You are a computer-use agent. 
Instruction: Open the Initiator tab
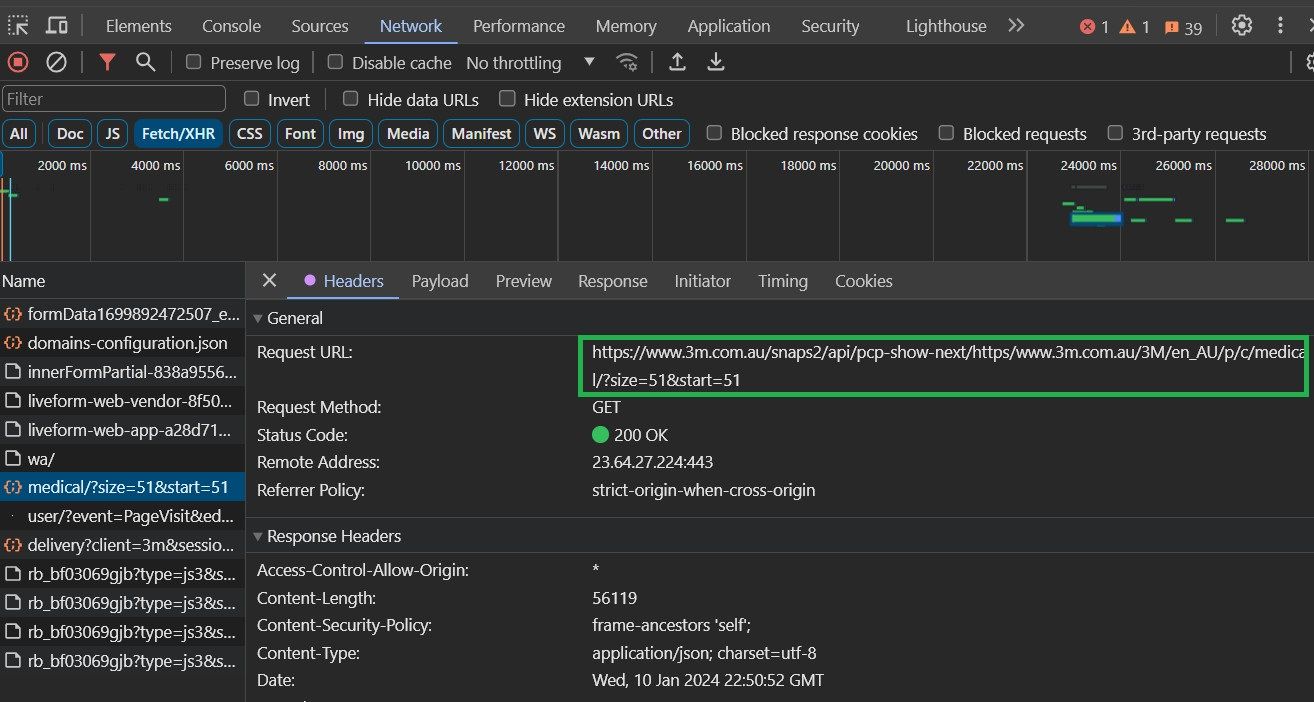(703, 281)
